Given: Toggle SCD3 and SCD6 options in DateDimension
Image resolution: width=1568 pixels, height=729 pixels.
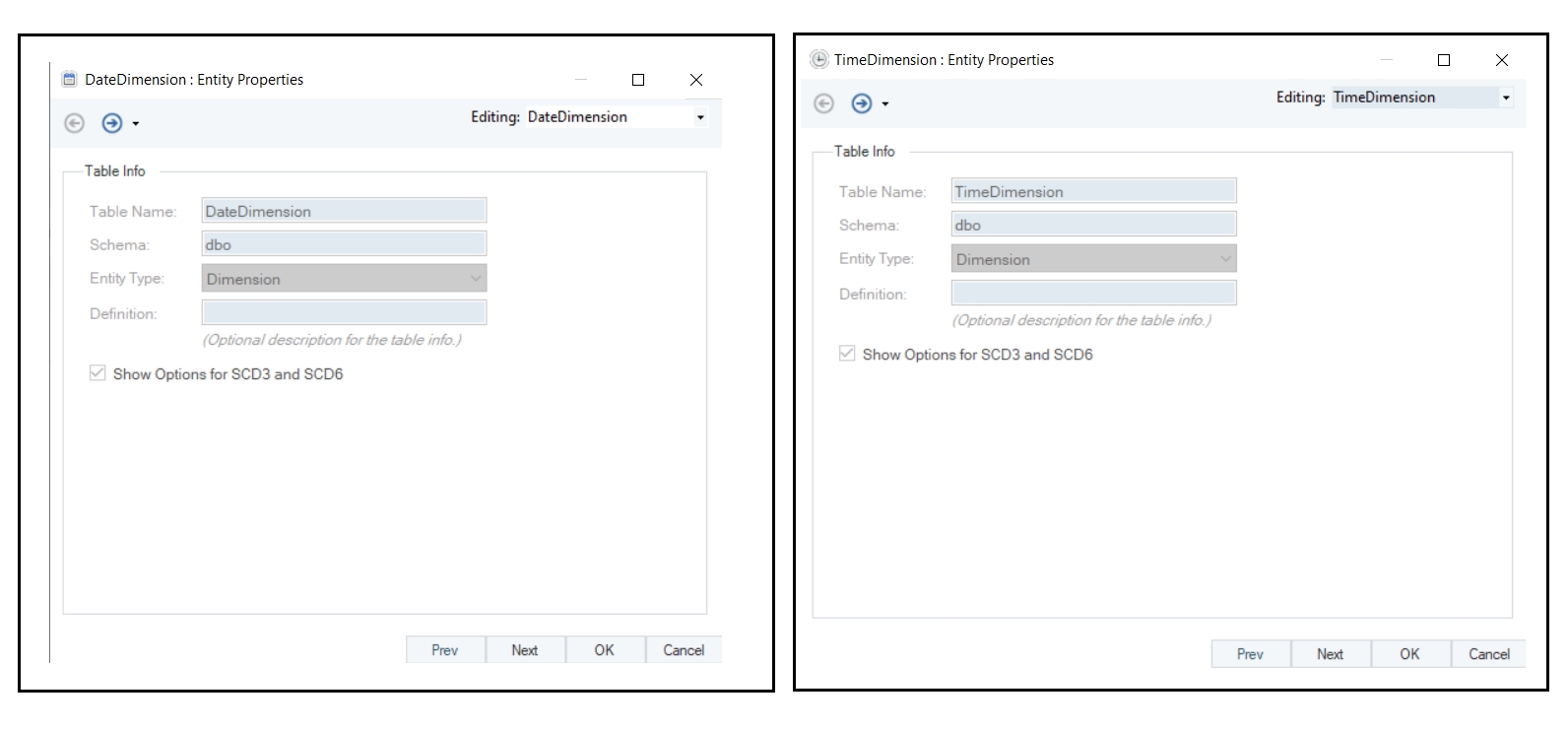Looking at the screenshot, I should click(98, 373).
